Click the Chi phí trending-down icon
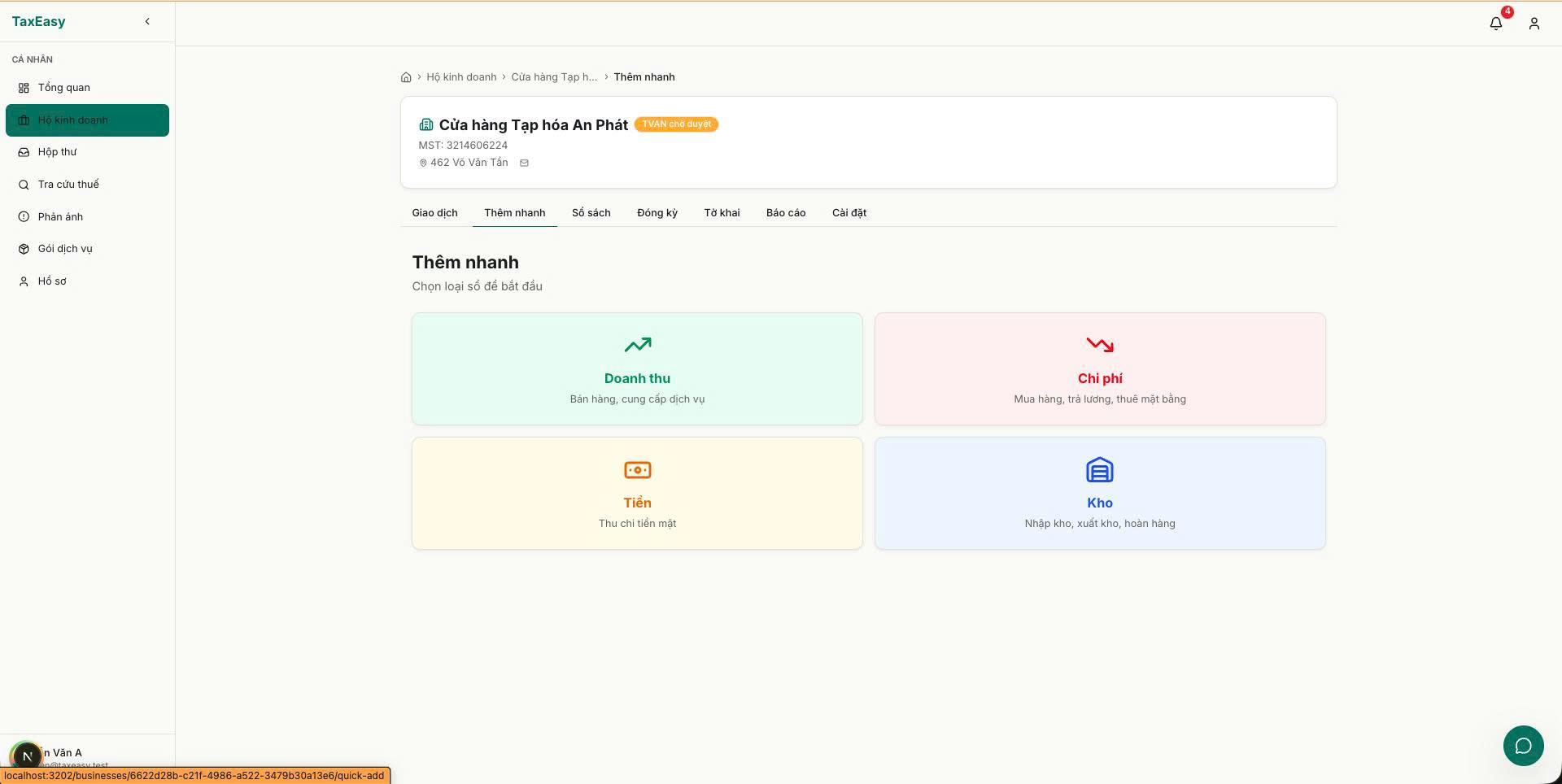 coord(1100,345)
